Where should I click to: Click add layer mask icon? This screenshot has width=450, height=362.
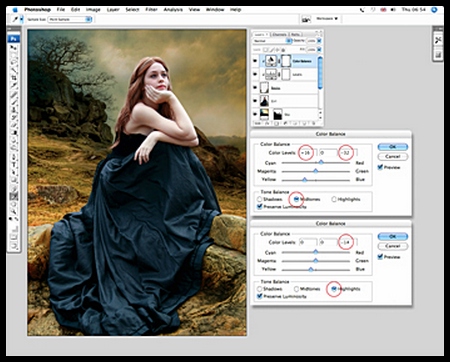click(277, 123)
